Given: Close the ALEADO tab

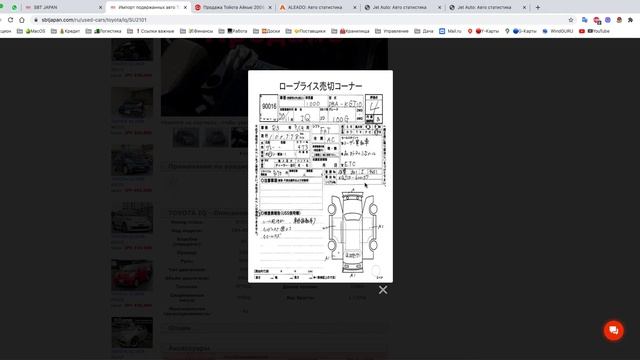Looking at the screenshot, I should click(354, 7).
